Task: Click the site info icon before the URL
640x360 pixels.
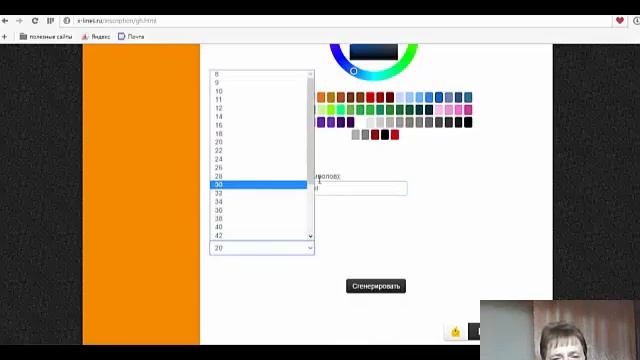Action: (x=67, y=21)
